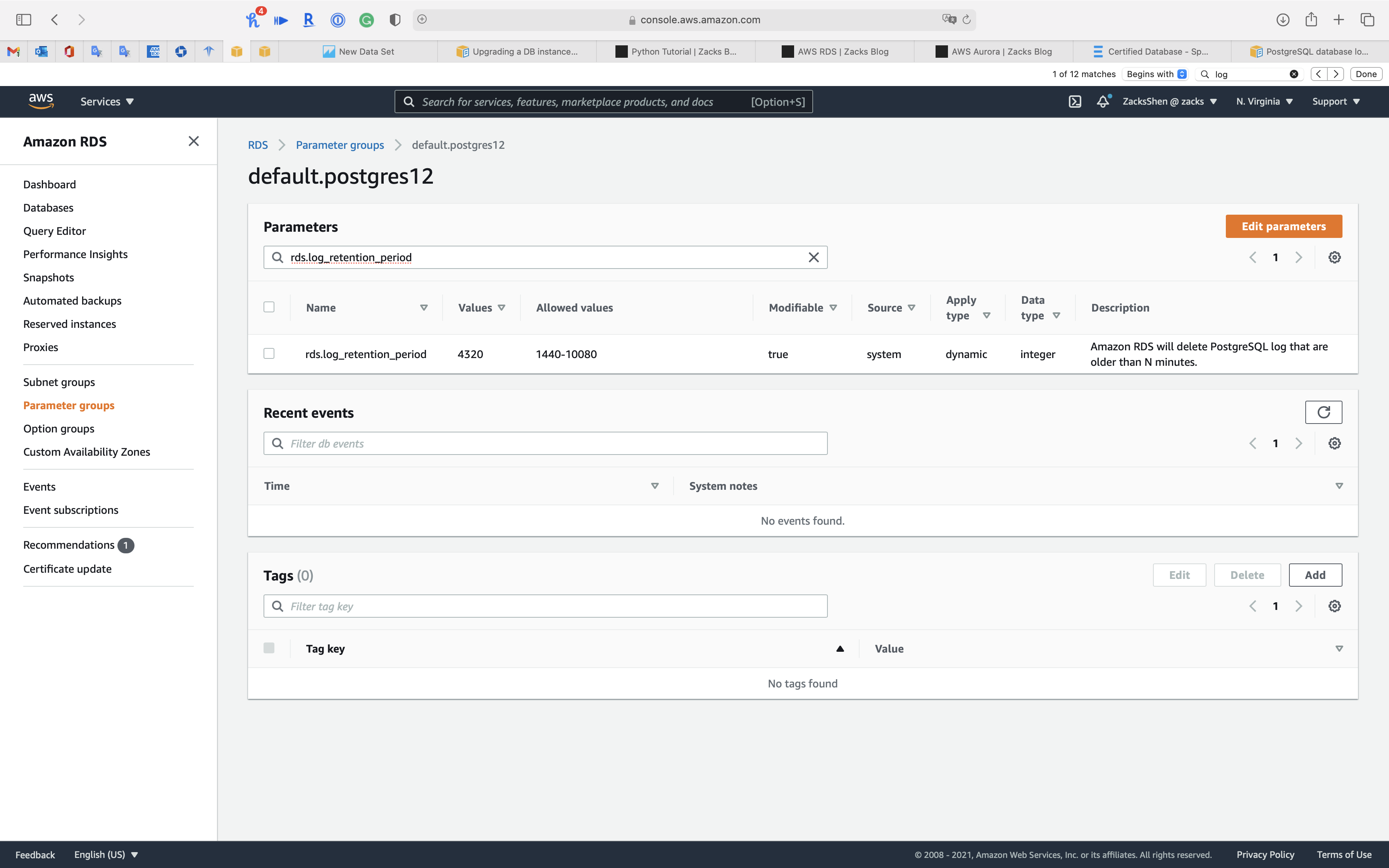
Task: Refresh the Recent events list
Action: 1323,412
